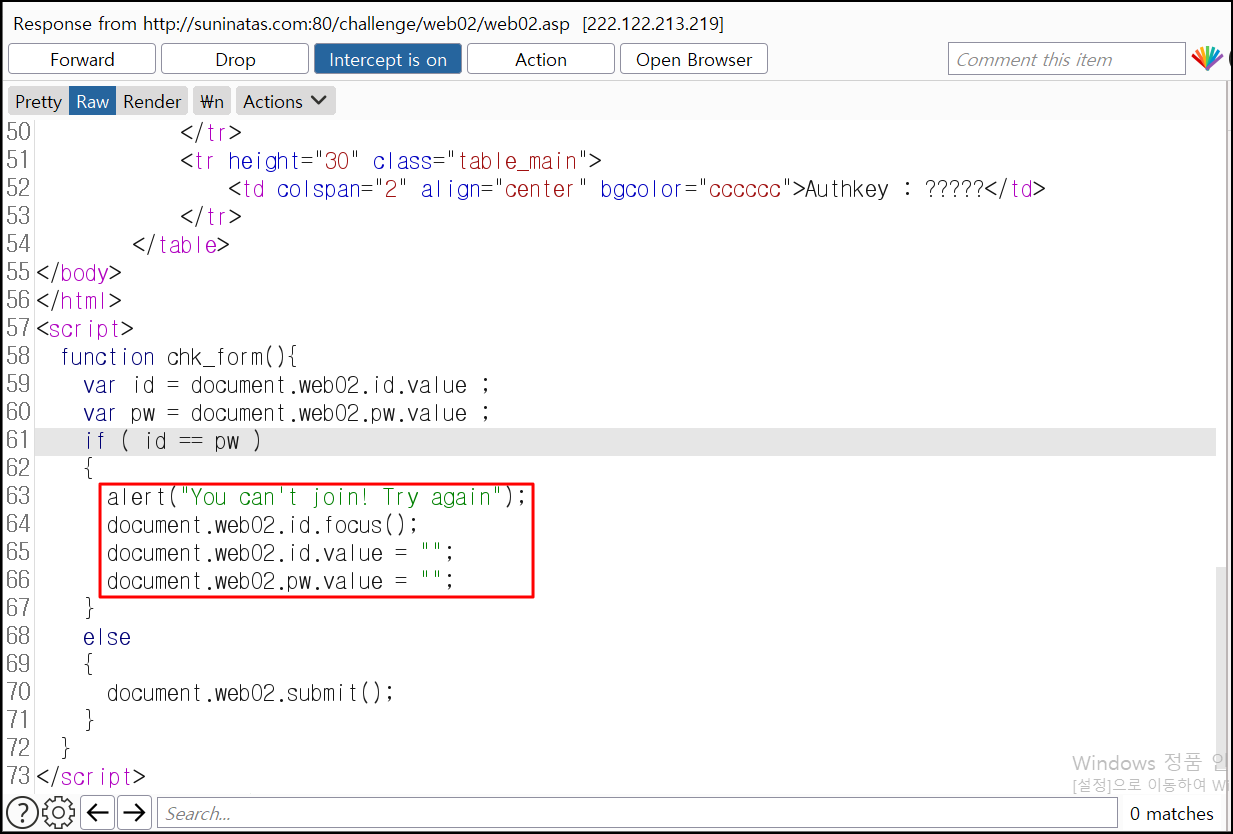Click the Forward button
This screenshot has height=834, width=1233.
click(x=82, y=59)
